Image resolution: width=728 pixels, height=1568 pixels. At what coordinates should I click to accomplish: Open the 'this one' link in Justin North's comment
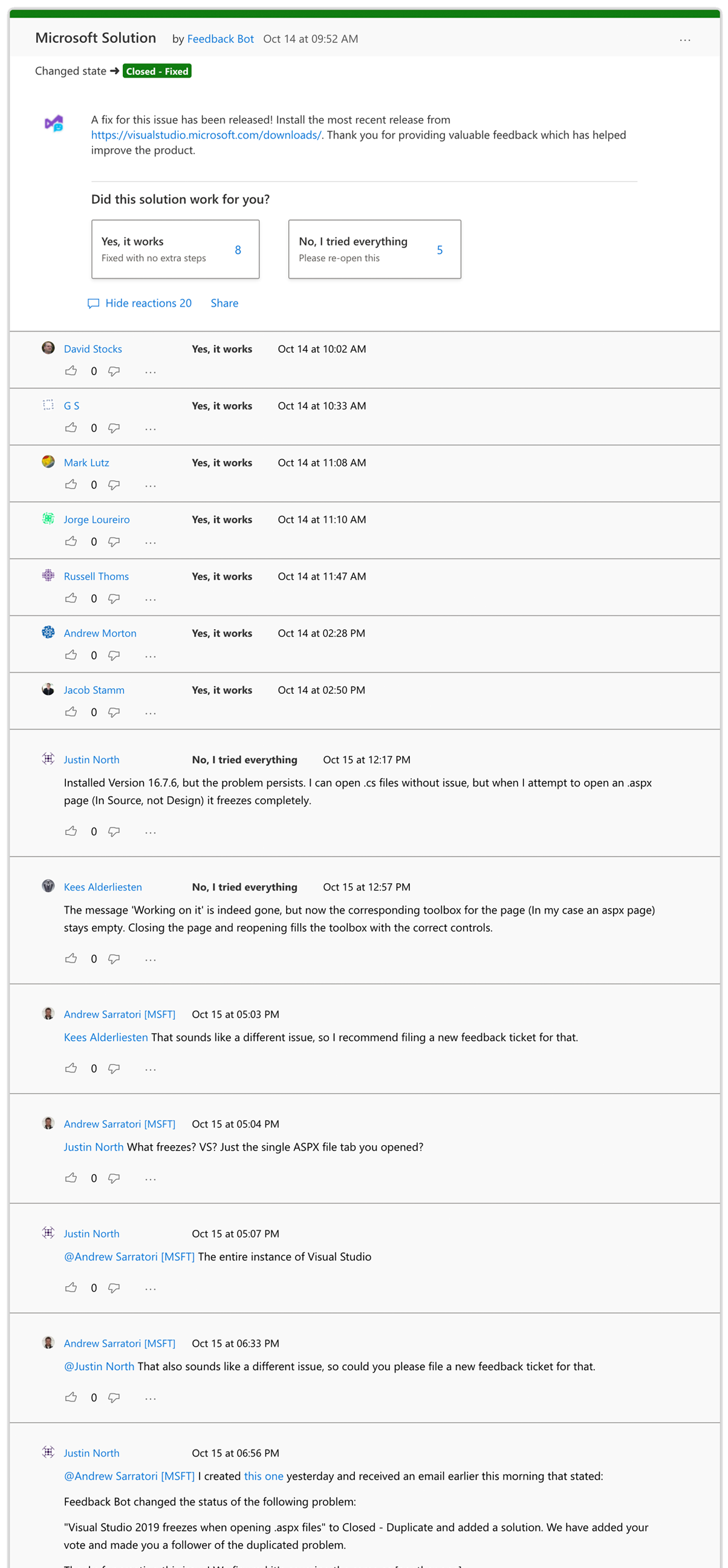(264, 1475)
